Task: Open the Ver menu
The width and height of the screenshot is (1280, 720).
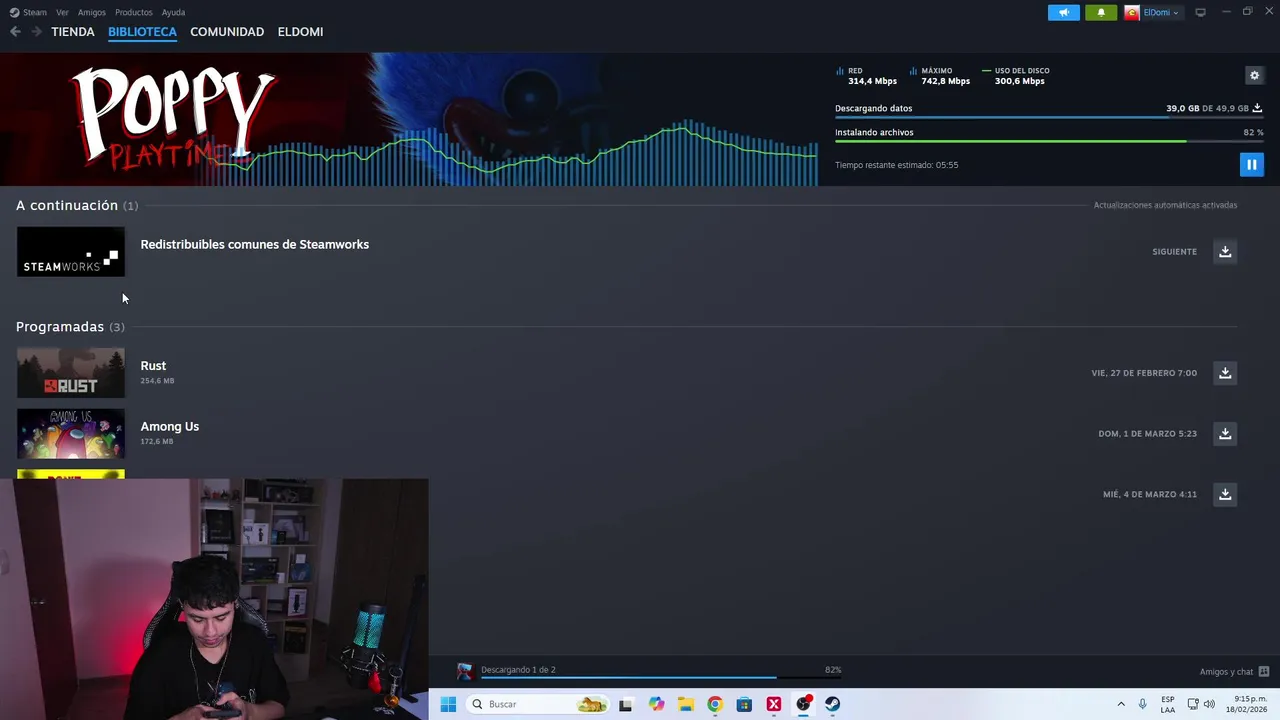Action: pyautogui.click(x=62, y=12)
